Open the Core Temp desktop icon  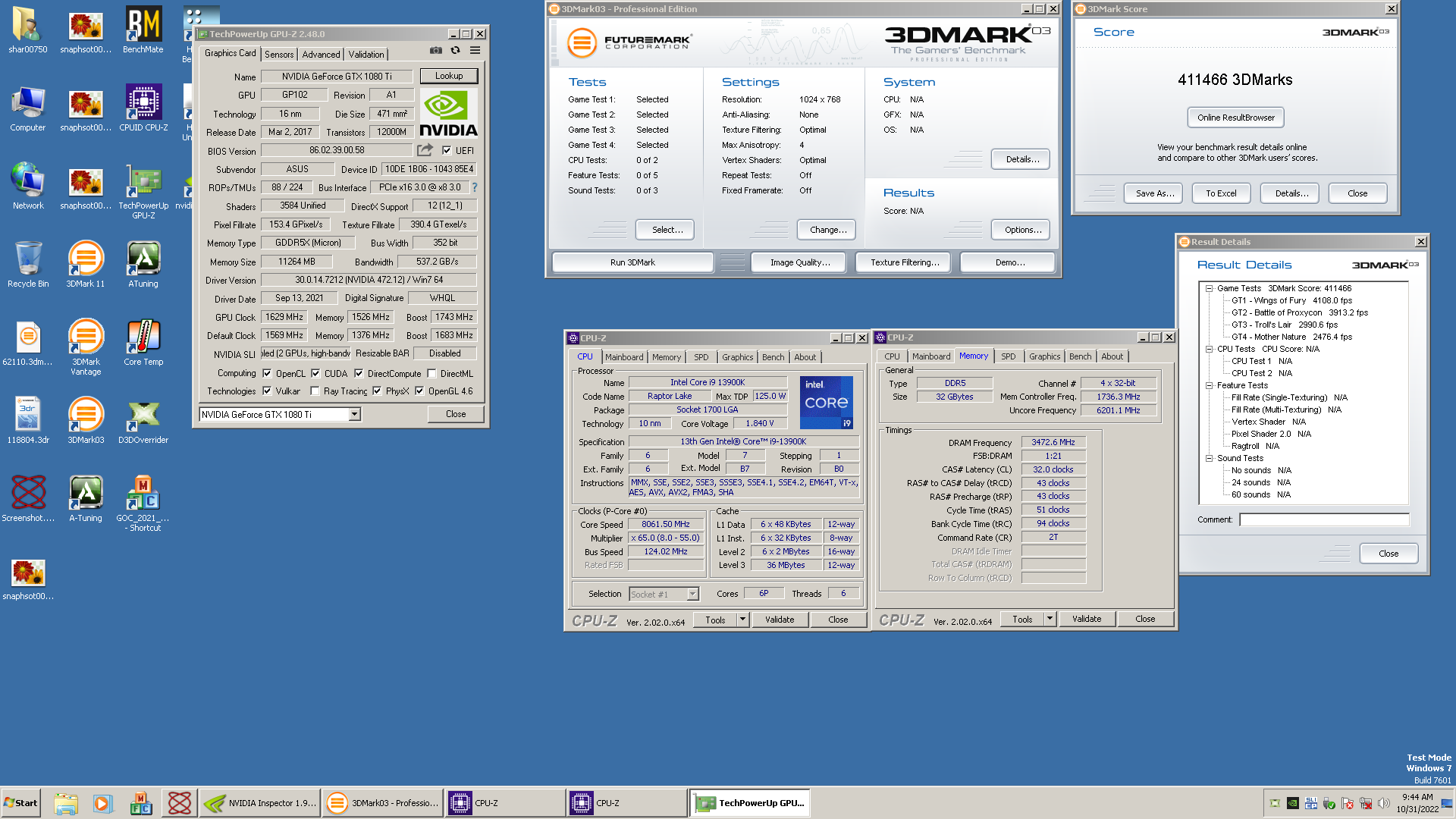(x=143, y=343)
